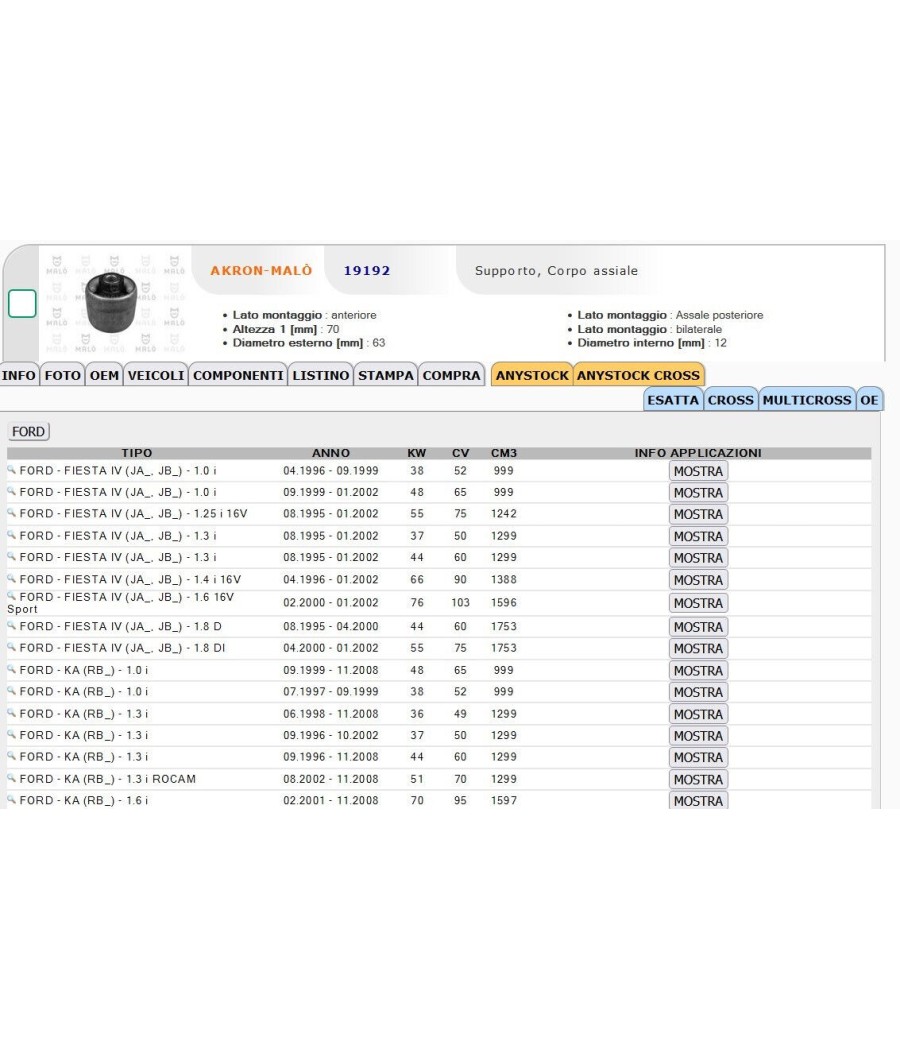Tick the product selection checkbox
This screenshot has height=1050, width=900.
tap(22, 303)
